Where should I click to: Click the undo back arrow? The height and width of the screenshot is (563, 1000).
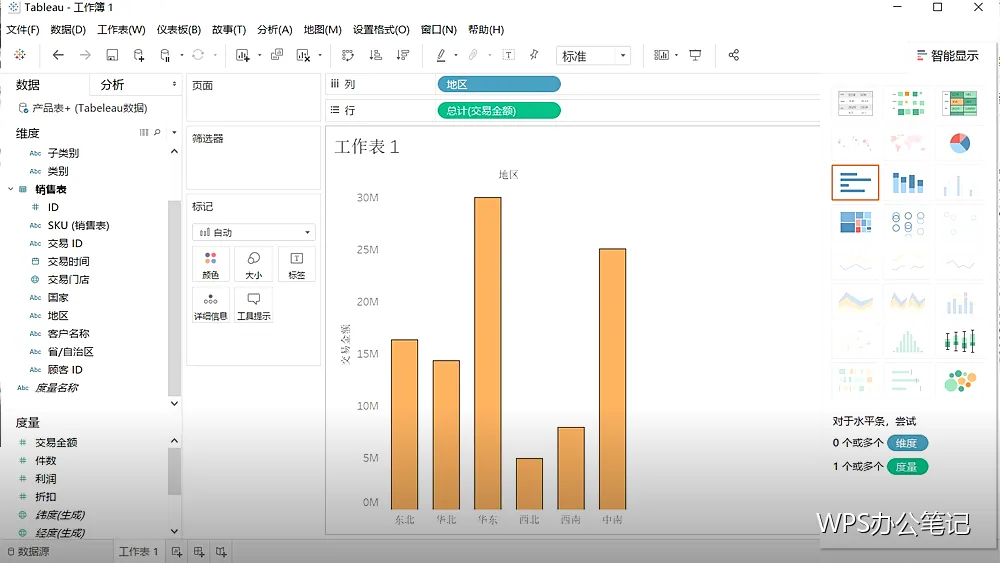[58, 55]
